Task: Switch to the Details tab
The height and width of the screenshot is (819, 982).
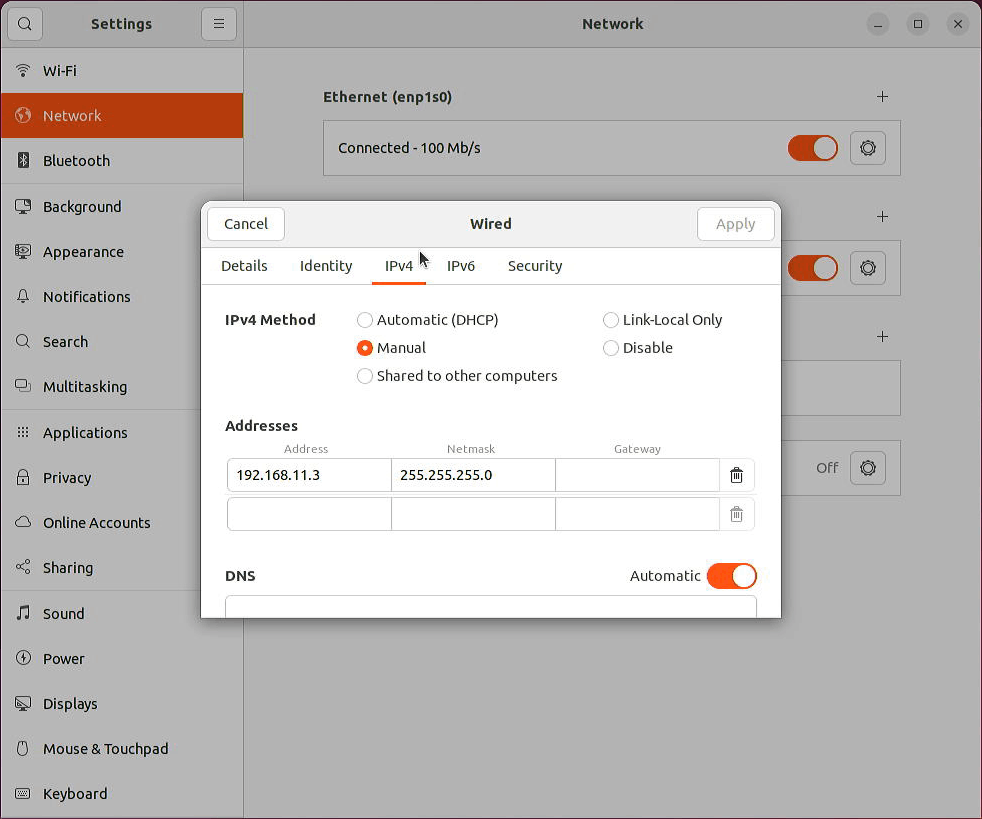Action: (244, 266)
